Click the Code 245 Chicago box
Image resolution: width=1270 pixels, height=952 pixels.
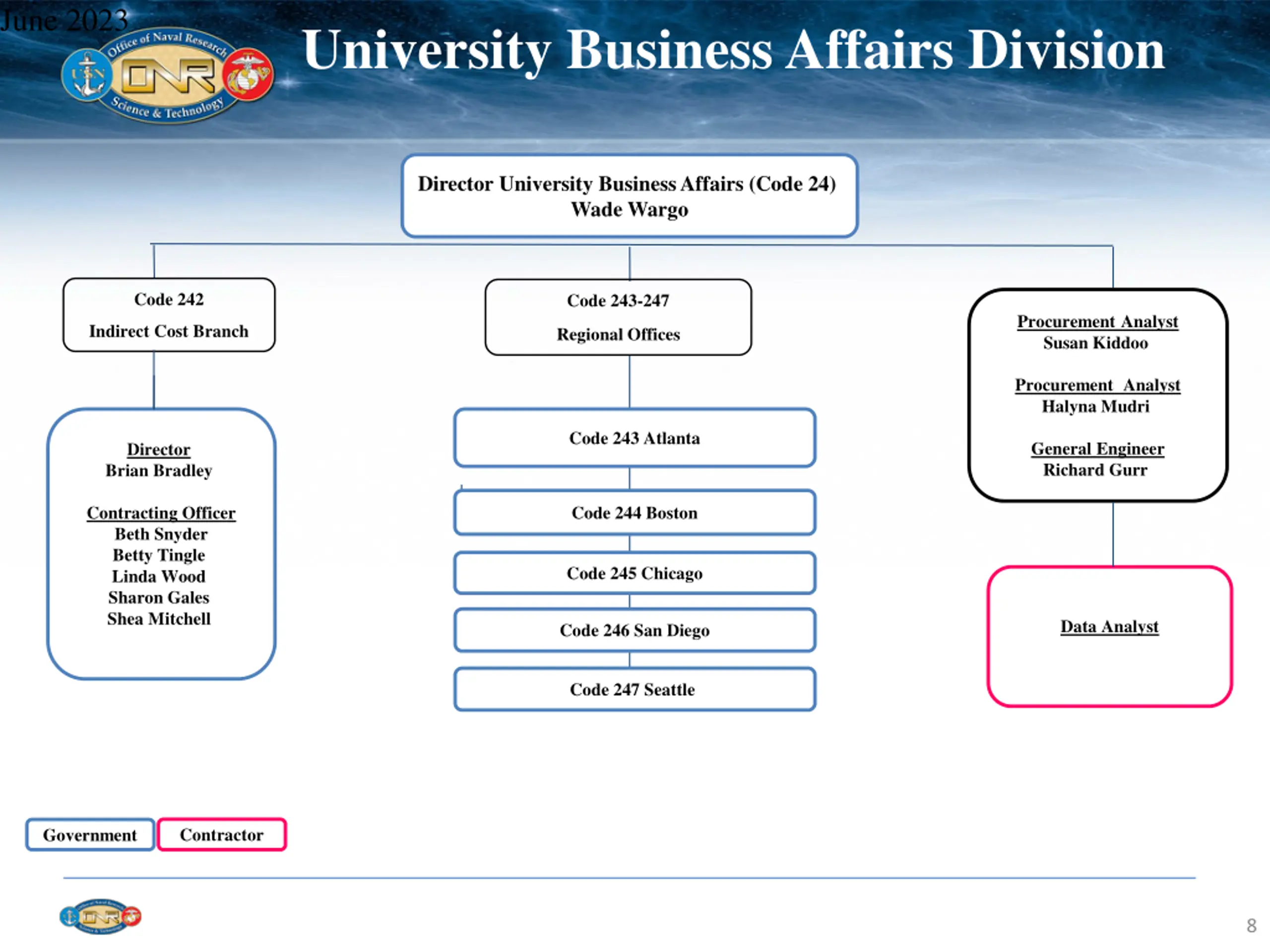[635, 573]
